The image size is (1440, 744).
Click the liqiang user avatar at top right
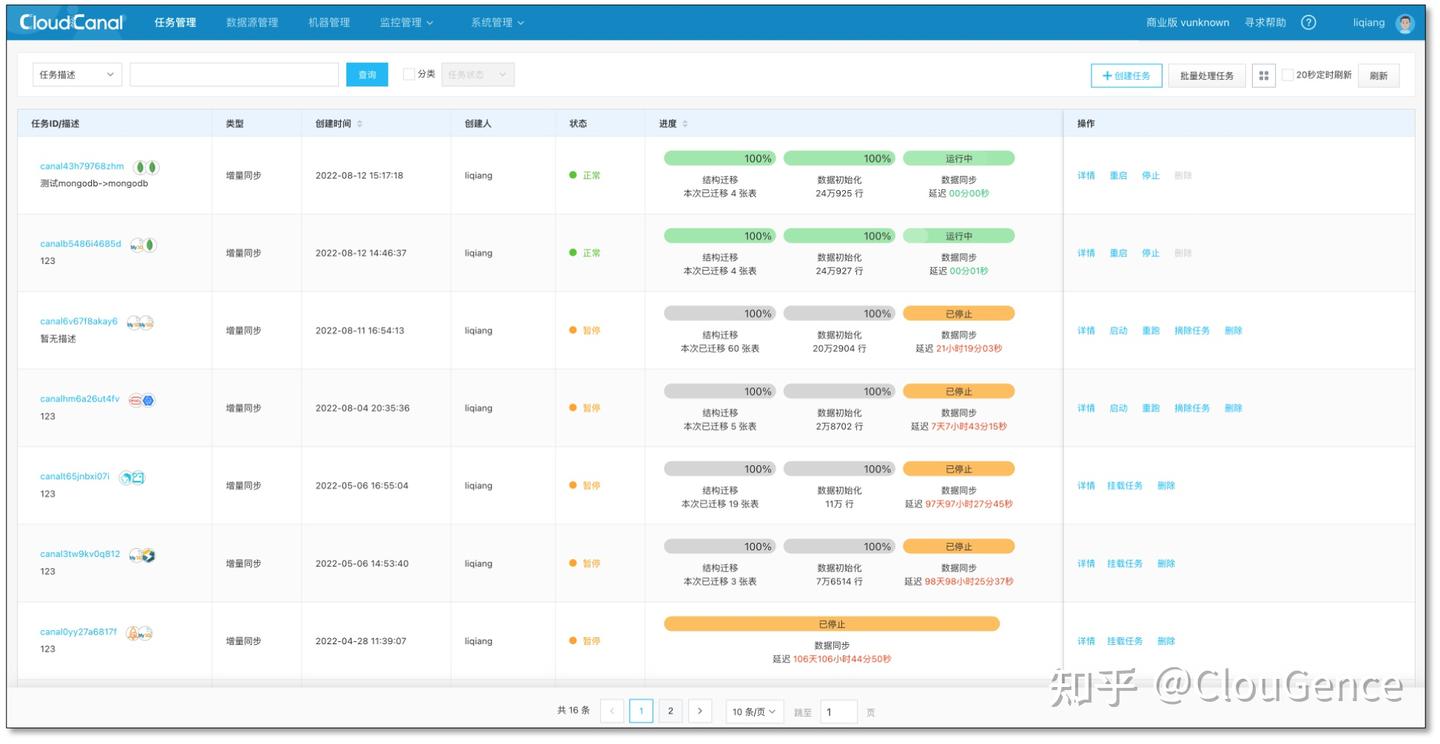(x=1405, y=22)
